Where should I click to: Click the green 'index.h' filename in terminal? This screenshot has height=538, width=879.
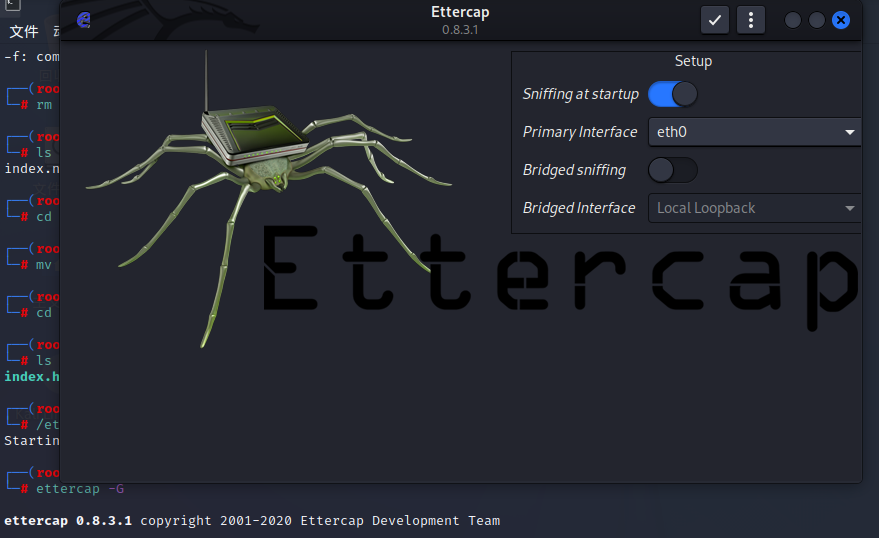tap(31, 377)
